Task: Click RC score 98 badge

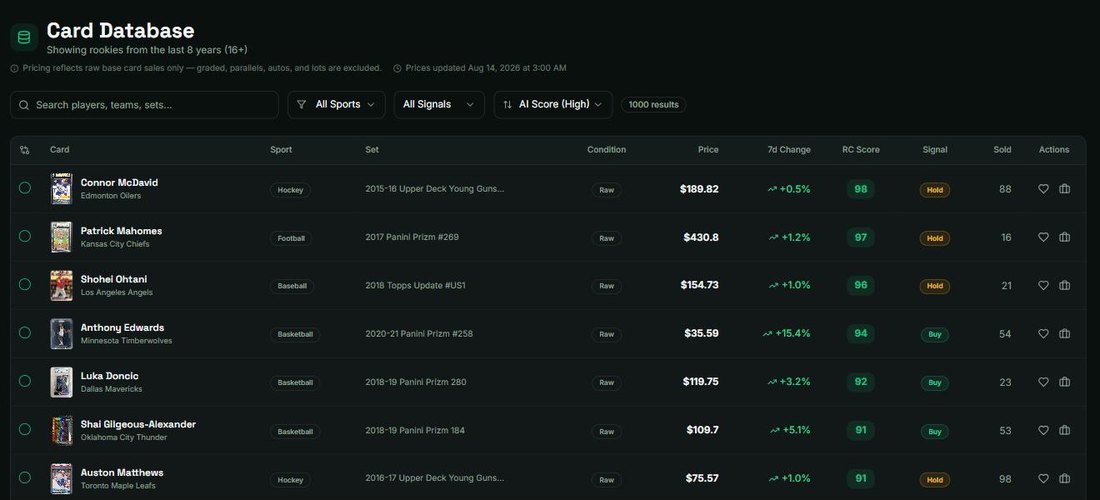Action: (x=861, y=189)
